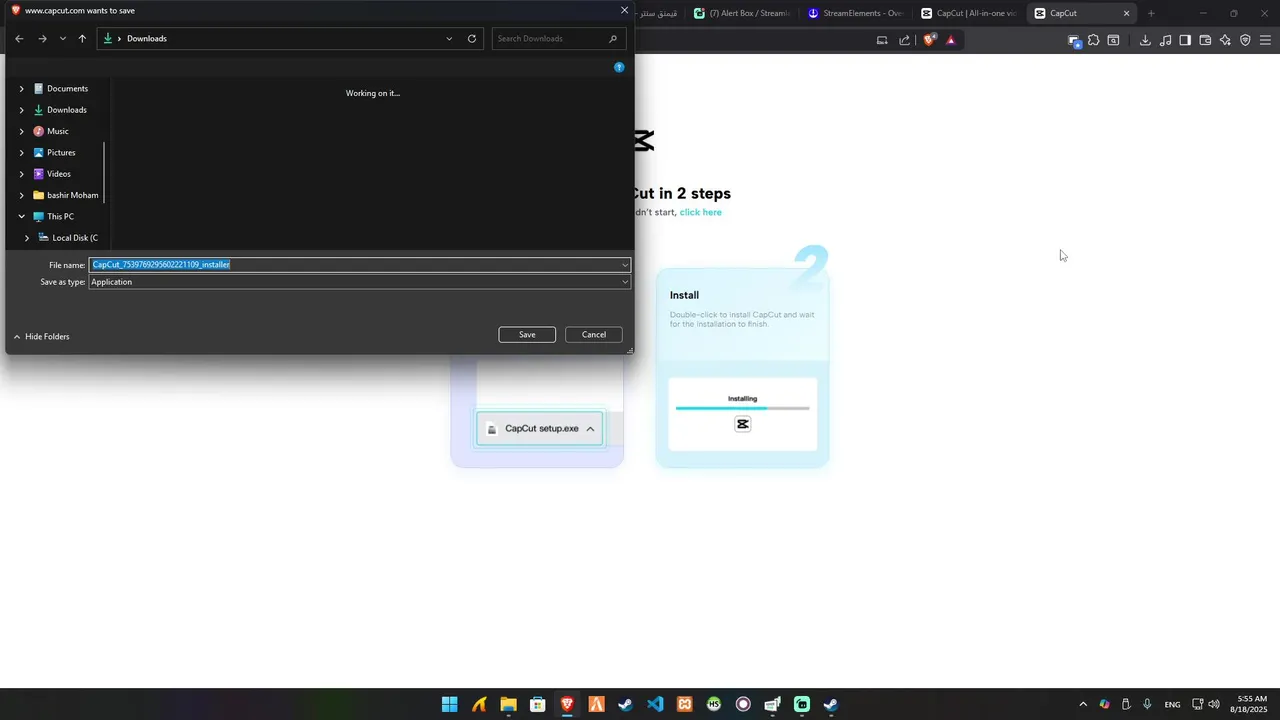Switch to CapCut All-in-one video tab
Viewport: 1280px width, 720px height.
pyautogui.click(x=968, y=13)
